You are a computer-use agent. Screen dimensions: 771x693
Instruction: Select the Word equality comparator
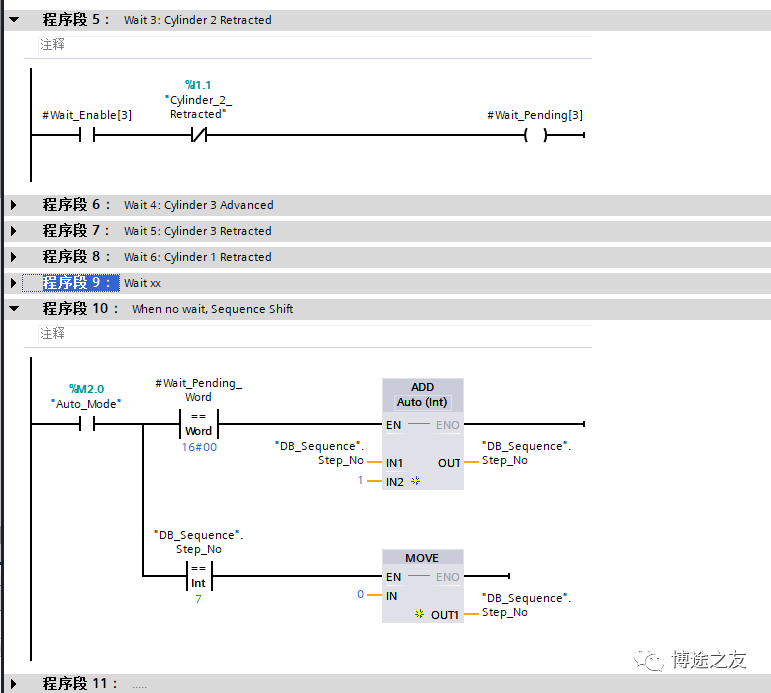pos(199,423)
